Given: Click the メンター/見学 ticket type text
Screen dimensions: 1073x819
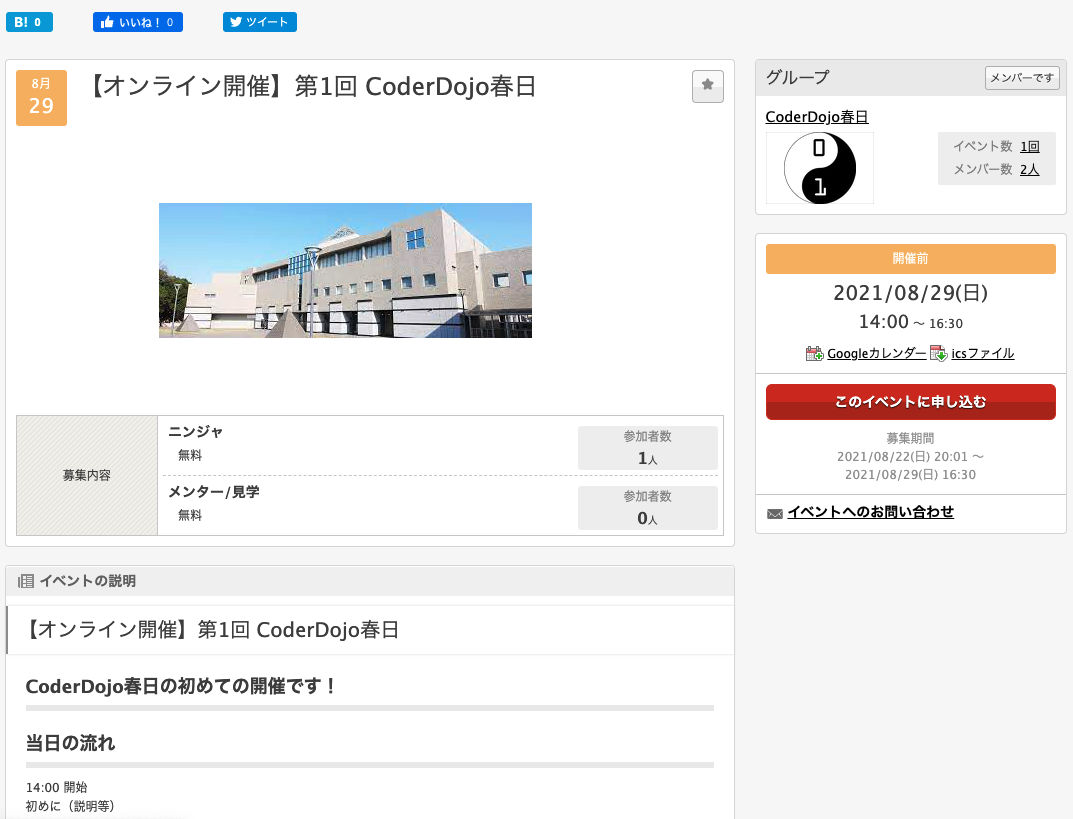Looking at the screenshot, I should 214,492.
